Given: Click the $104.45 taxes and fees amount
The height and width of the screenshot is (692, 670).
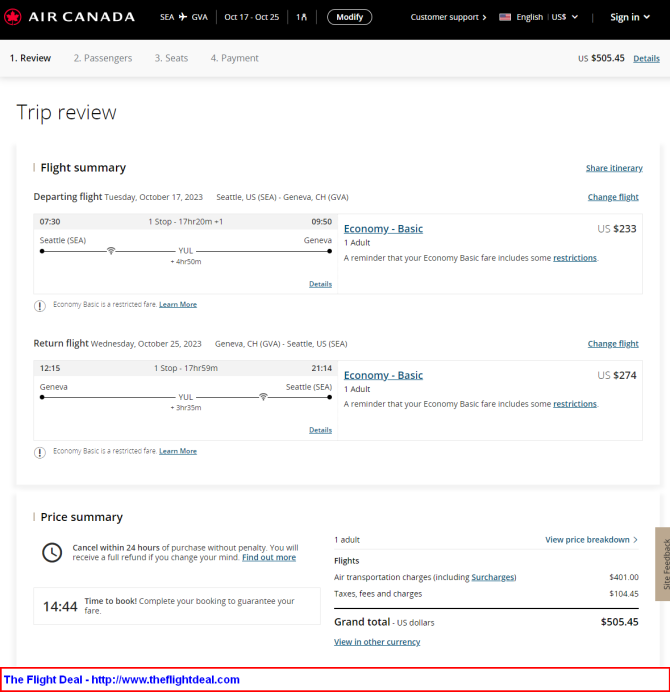Looking at the screenshot, I should pyautogui.click(x=624, y=594).
